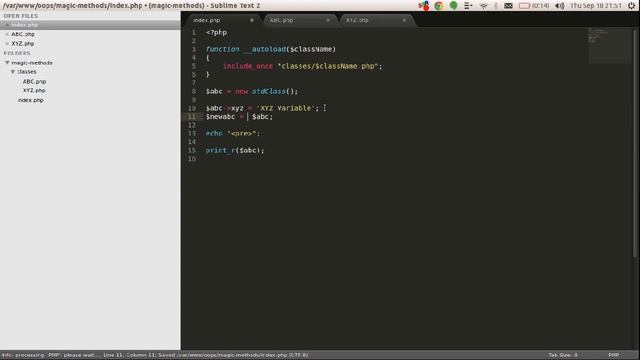Open the red S indicator icon in top panel
640x360 pixels.
424,6
